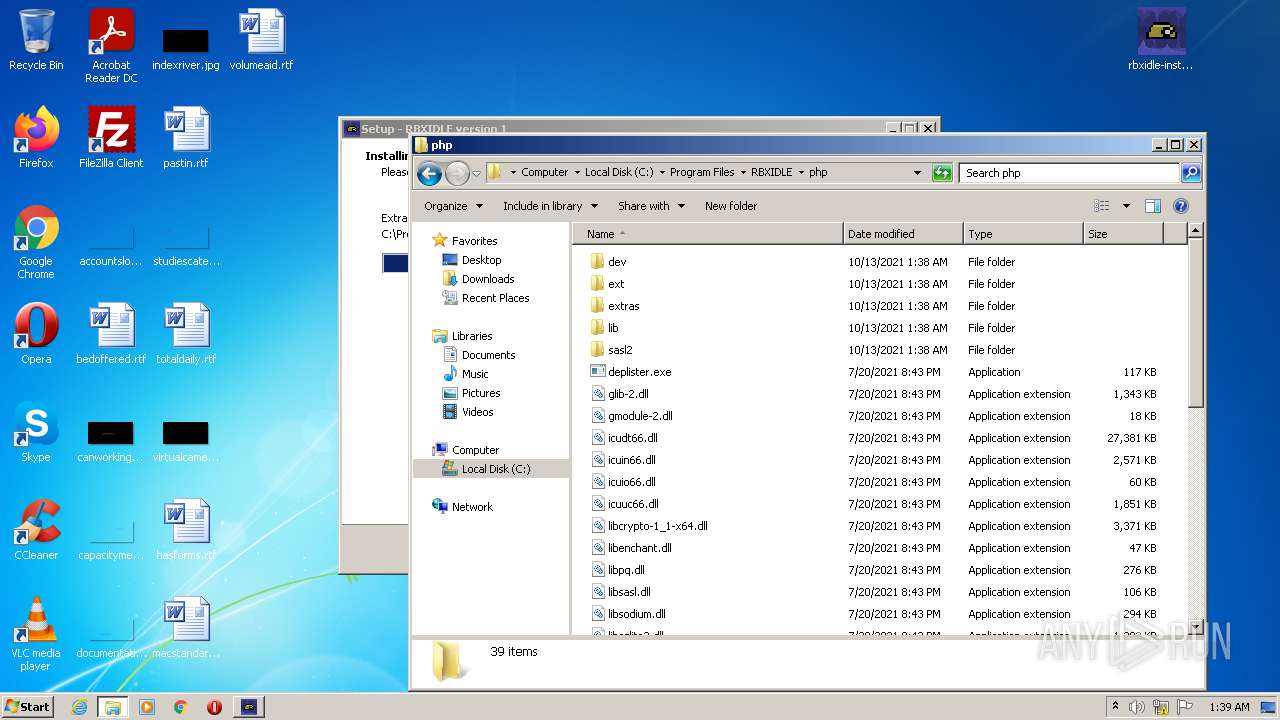Viewport: 1280px width, 720px height.
Task: Click Windows Media Player taskbar icon
Action: click(x=147, y=707)
